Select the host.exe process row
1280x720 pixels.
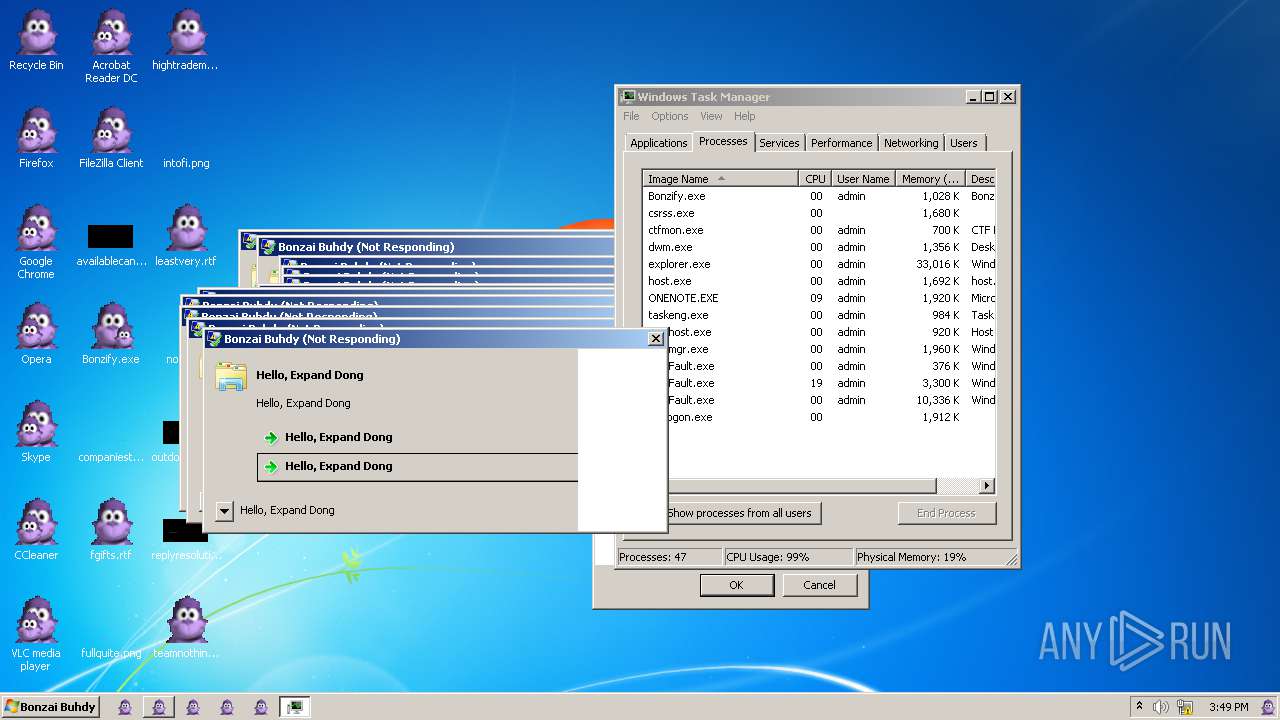[818, 281]
